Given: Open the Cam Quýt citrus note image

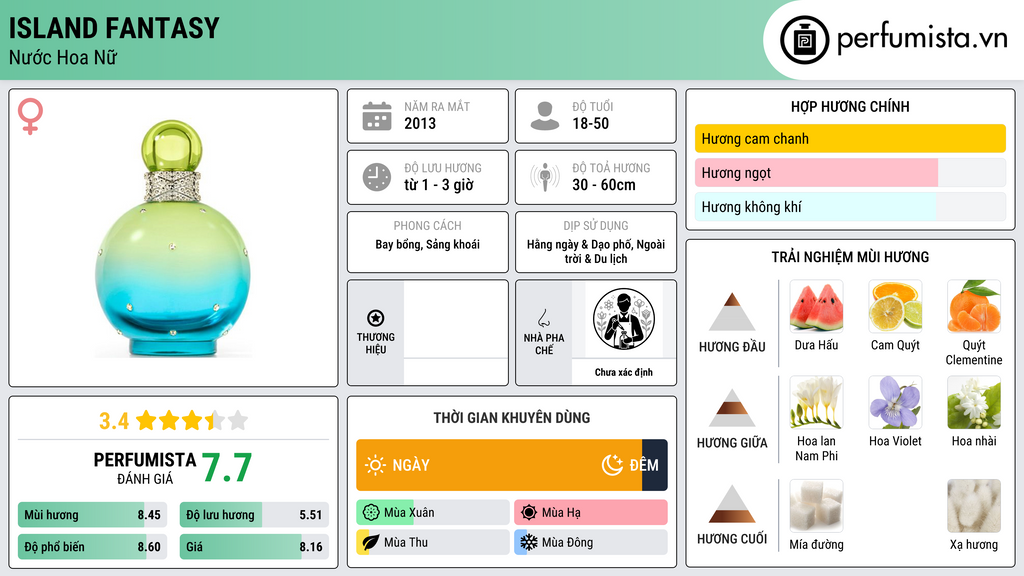Looking at the screenshot, I should 895,306.
